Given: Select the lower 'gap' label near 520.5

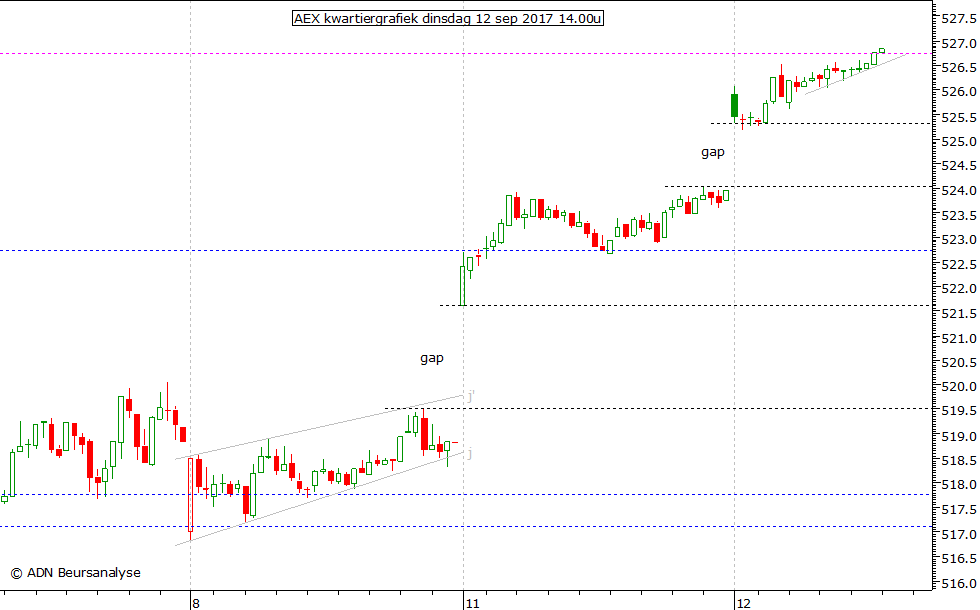Looking at the screenshot, I should (431, 358).
